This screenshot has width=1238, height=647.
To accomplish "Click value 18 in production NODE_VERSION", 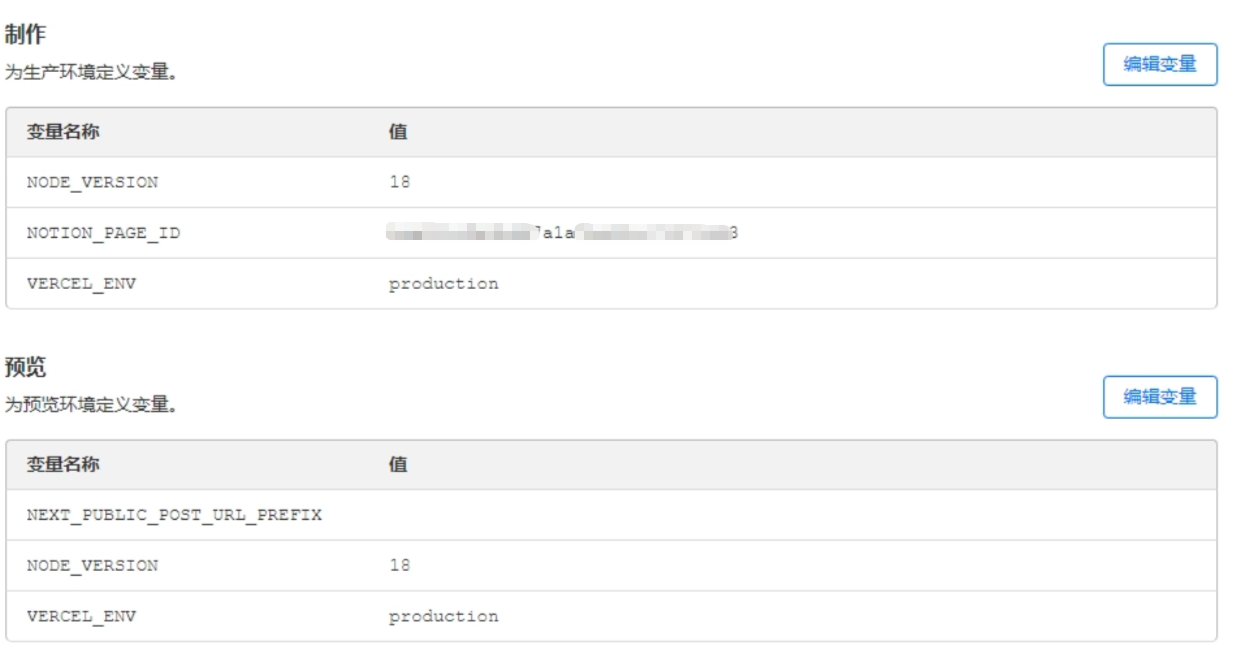I will point(399,182).
